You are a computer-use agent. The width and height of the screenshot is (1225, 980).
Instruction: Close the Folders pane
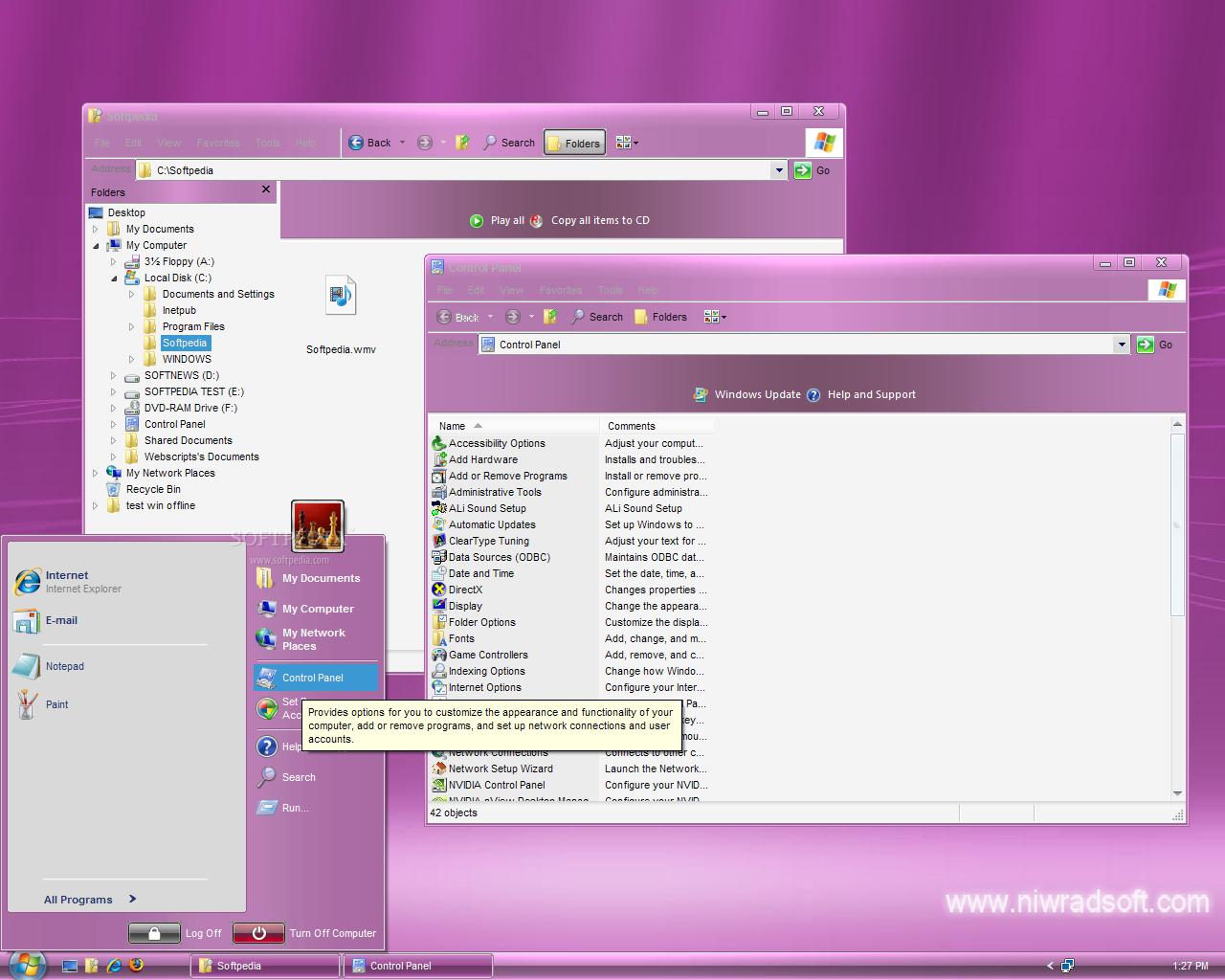(x=266, y=189)
